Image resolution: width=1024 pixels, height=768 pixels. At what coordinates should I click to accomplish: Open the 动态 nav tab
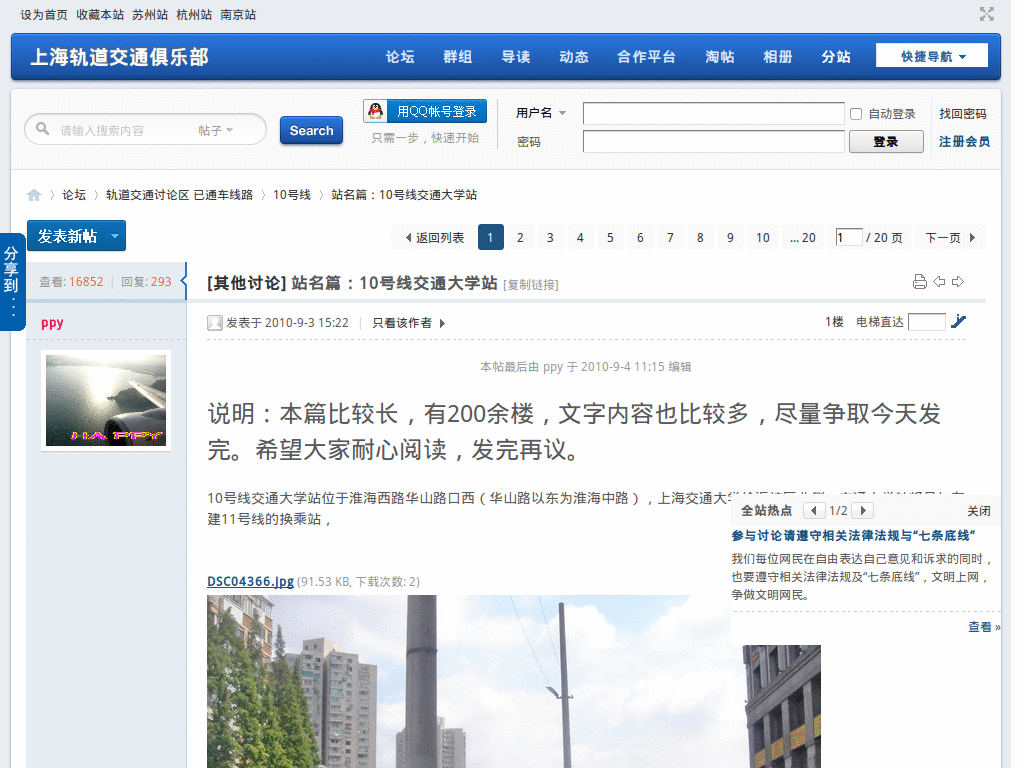click(573, 57)
